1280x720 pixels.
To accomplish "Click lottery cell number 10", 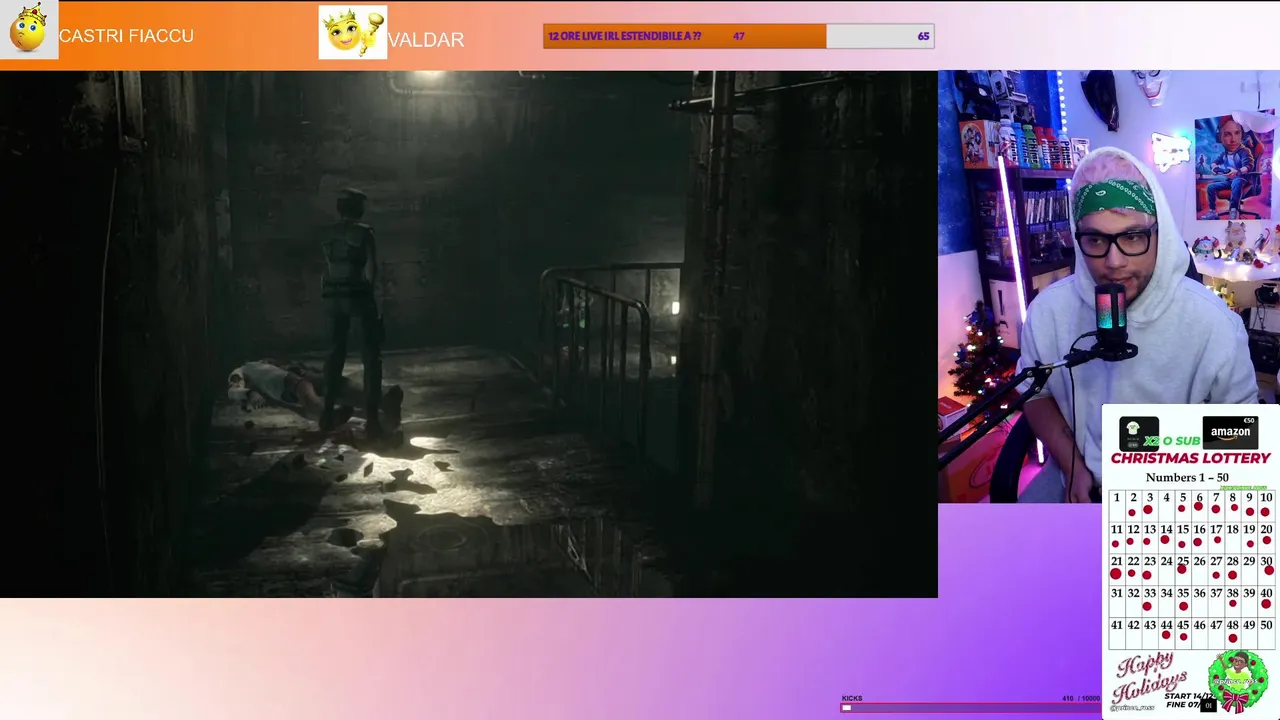I will click(1266, 504).
